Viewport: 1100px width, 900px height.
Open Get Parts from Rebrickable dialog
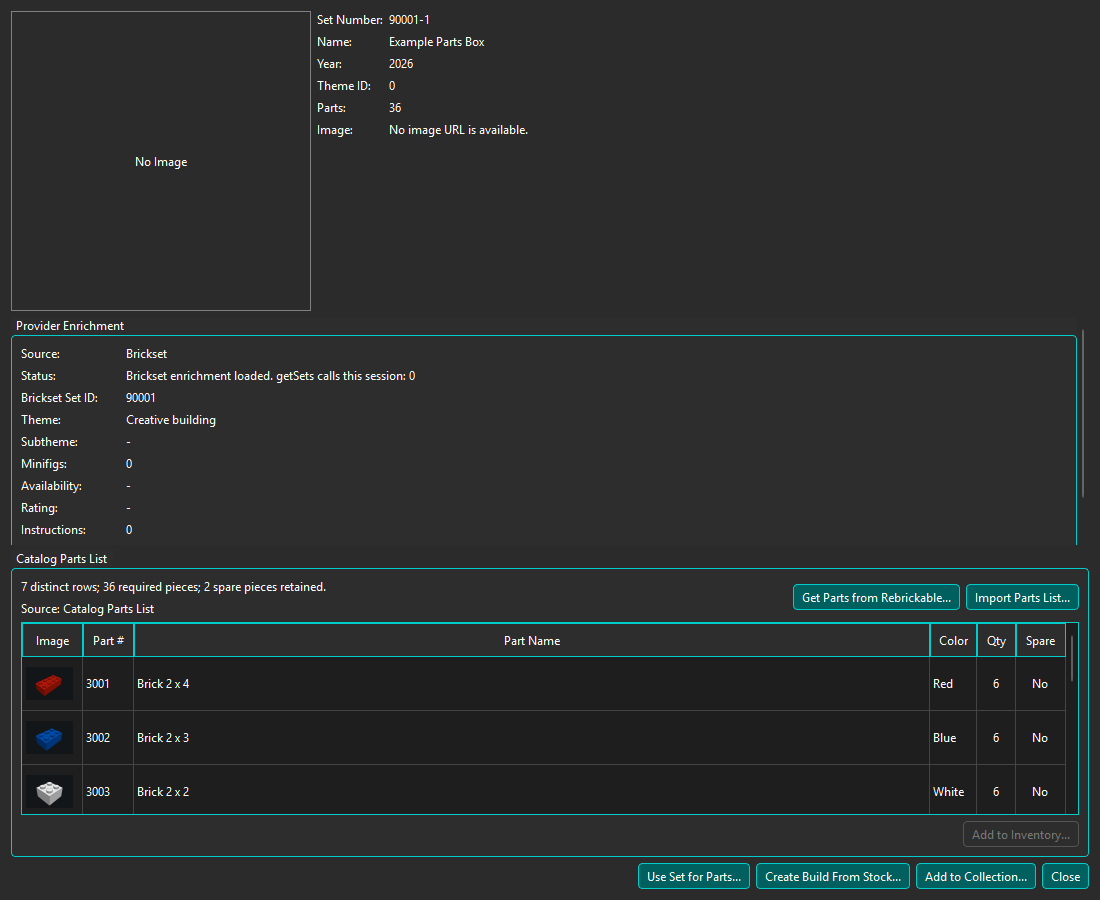(876, 598)
